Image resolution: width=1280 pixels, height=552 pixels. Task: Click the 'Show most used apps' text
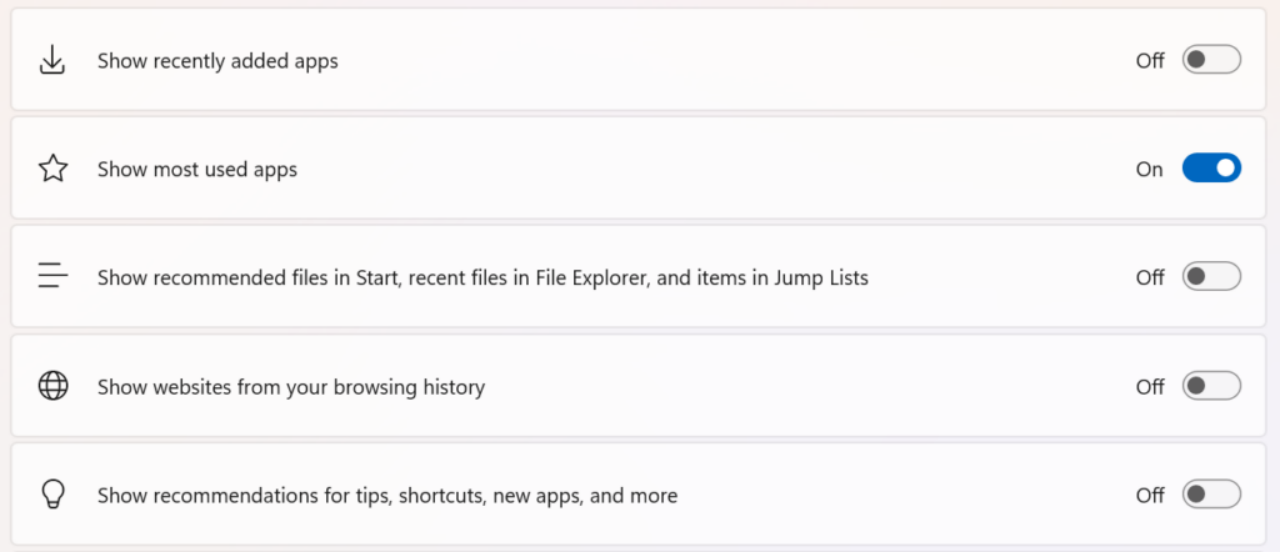[x=197, y=170]
